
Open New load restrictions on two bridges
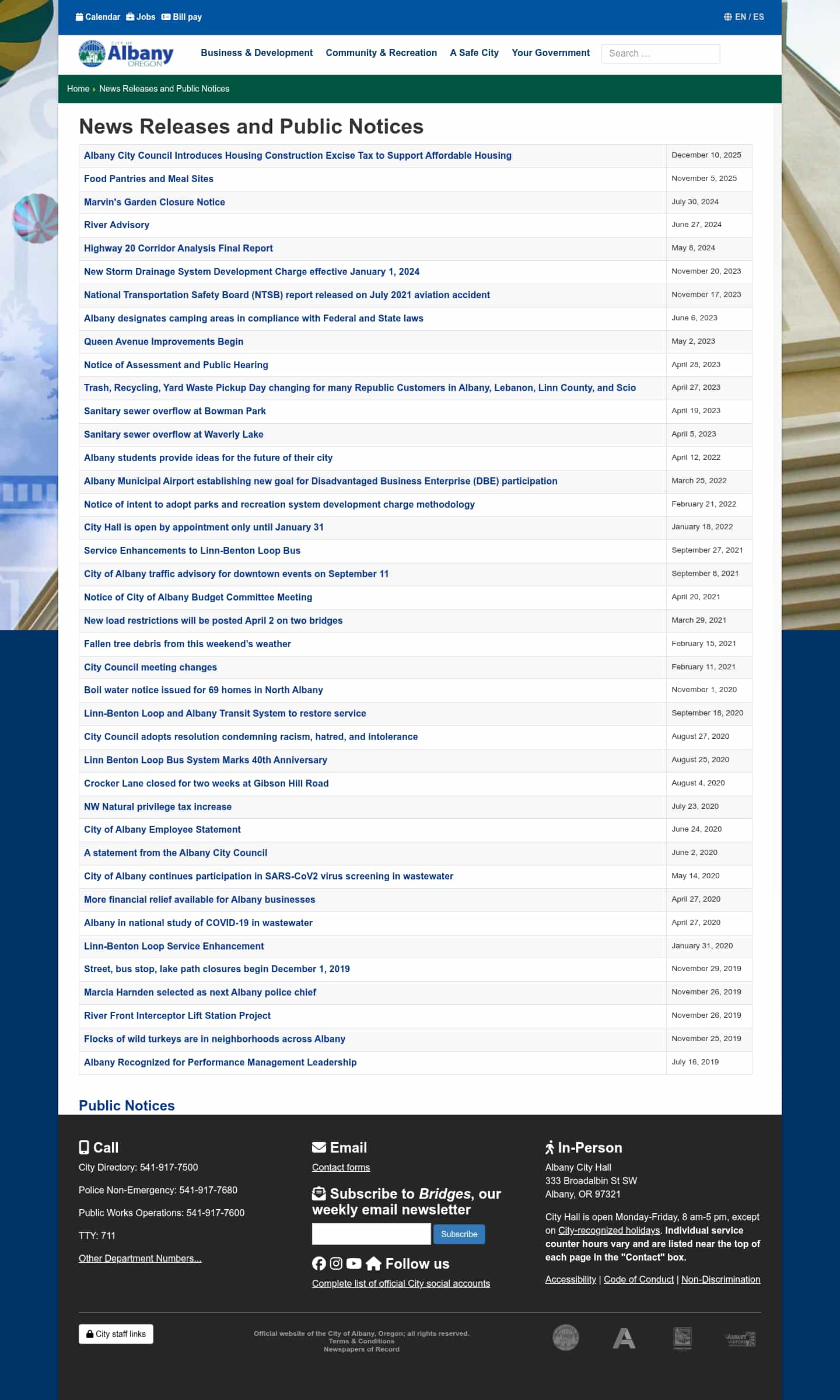click(x=213, y=621)
